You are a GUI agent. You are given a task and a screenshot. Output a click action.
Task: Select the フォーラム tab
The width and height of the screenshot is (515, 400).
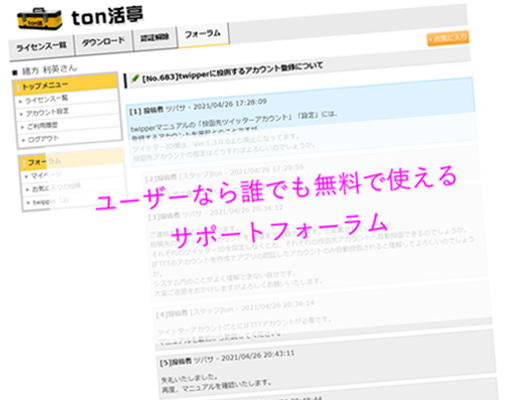(203, 34)
